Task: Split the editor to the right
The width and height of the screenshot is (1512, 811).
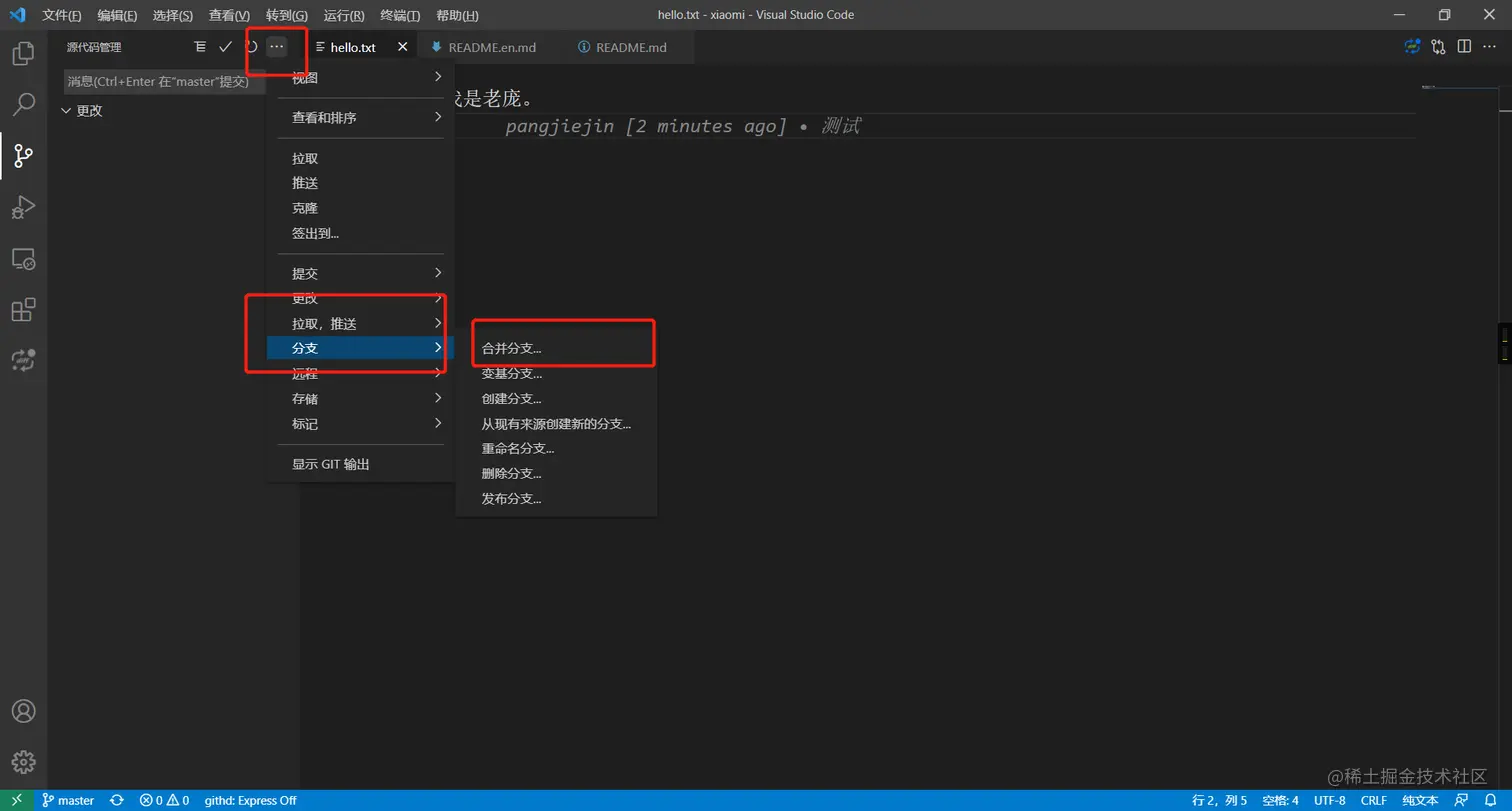Action: click(x=1464, y=46)
